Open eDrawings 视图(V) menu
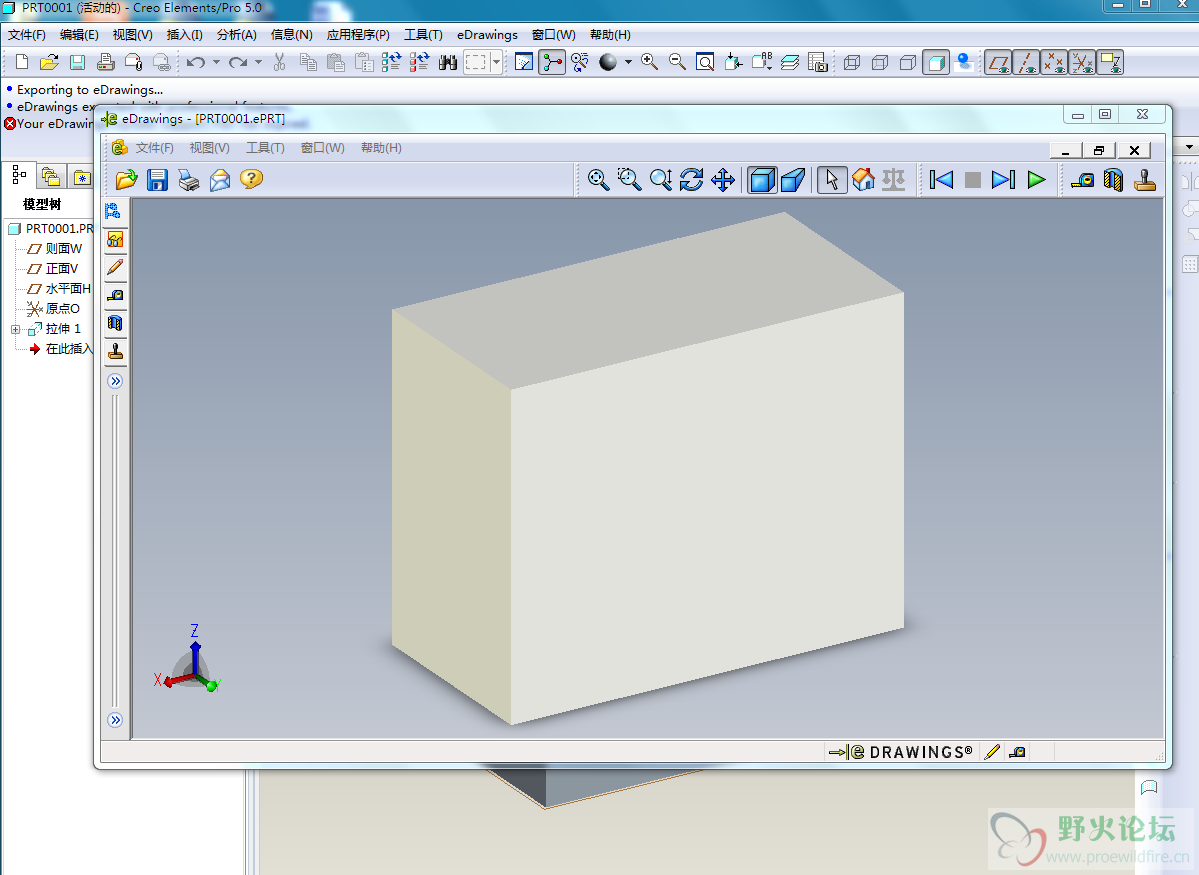This screenshot has height=875, width=1199. pyautogui.click(x=210, y=148)
